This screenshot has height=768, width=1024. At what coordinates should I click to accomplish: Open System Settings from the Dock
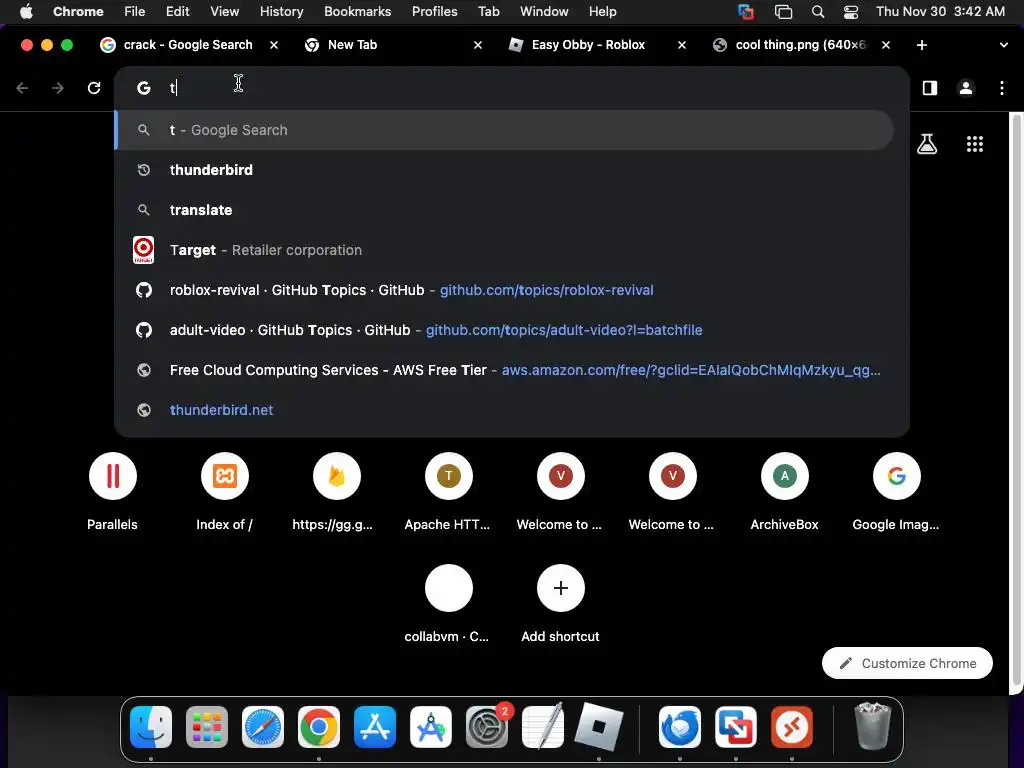click(487, 727)
